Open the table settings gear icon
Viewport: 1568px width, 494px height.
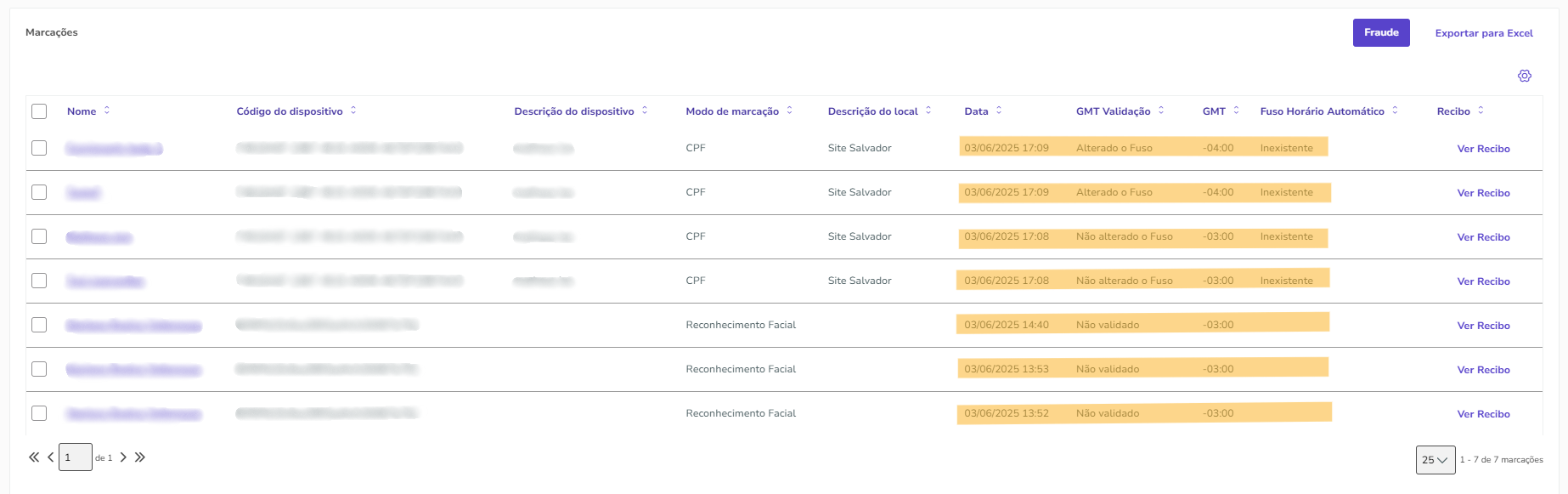1525,76
